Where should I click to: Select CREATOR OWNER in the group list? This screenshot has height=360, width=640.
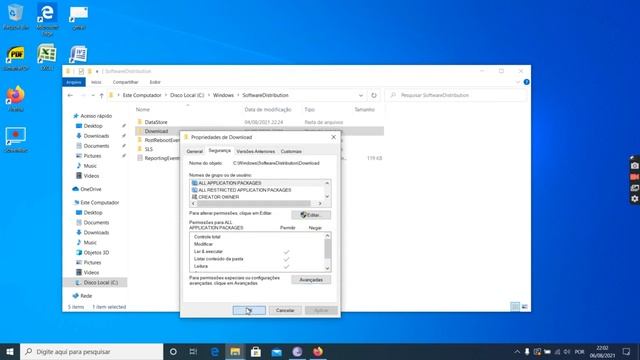[x=219, y=197]
